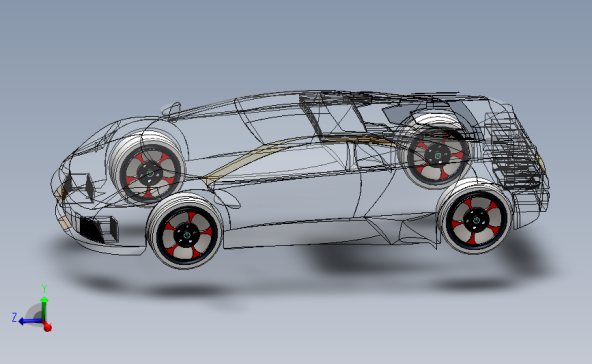
Task: Select the far-side rear wheel seen through the body
Action: click(x=434, y=151)
